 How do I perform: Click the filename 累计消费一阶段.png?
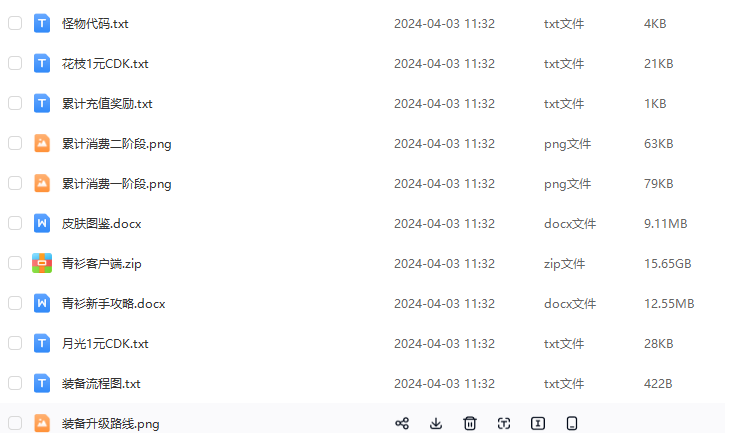click(x=117, y=183)
